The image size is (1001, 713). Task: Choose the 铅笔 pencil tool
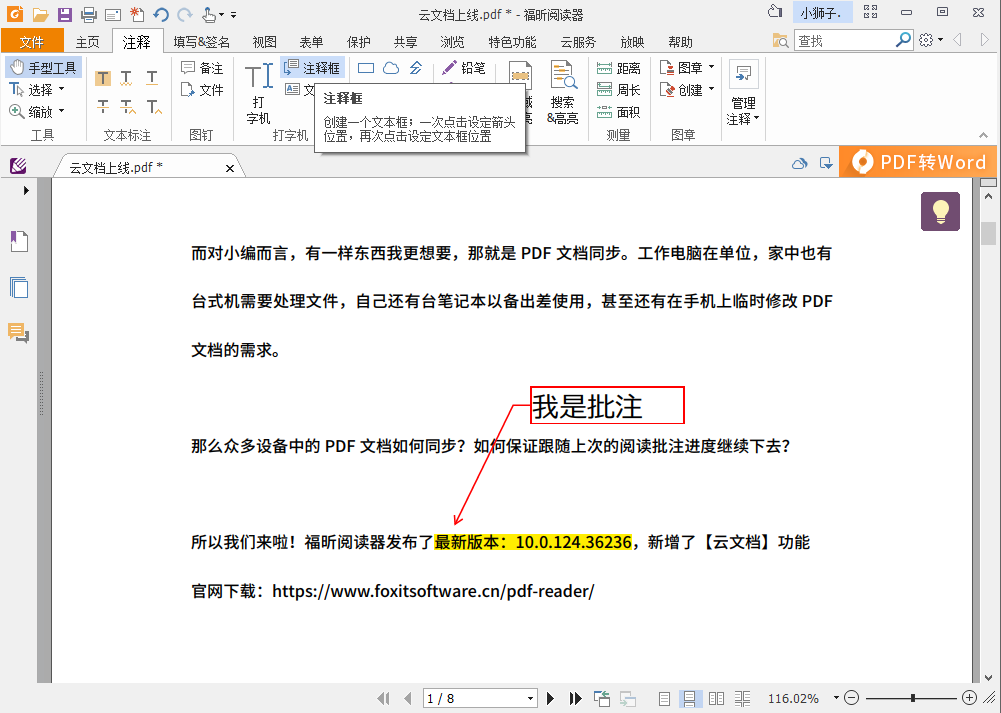click(464, 68)
